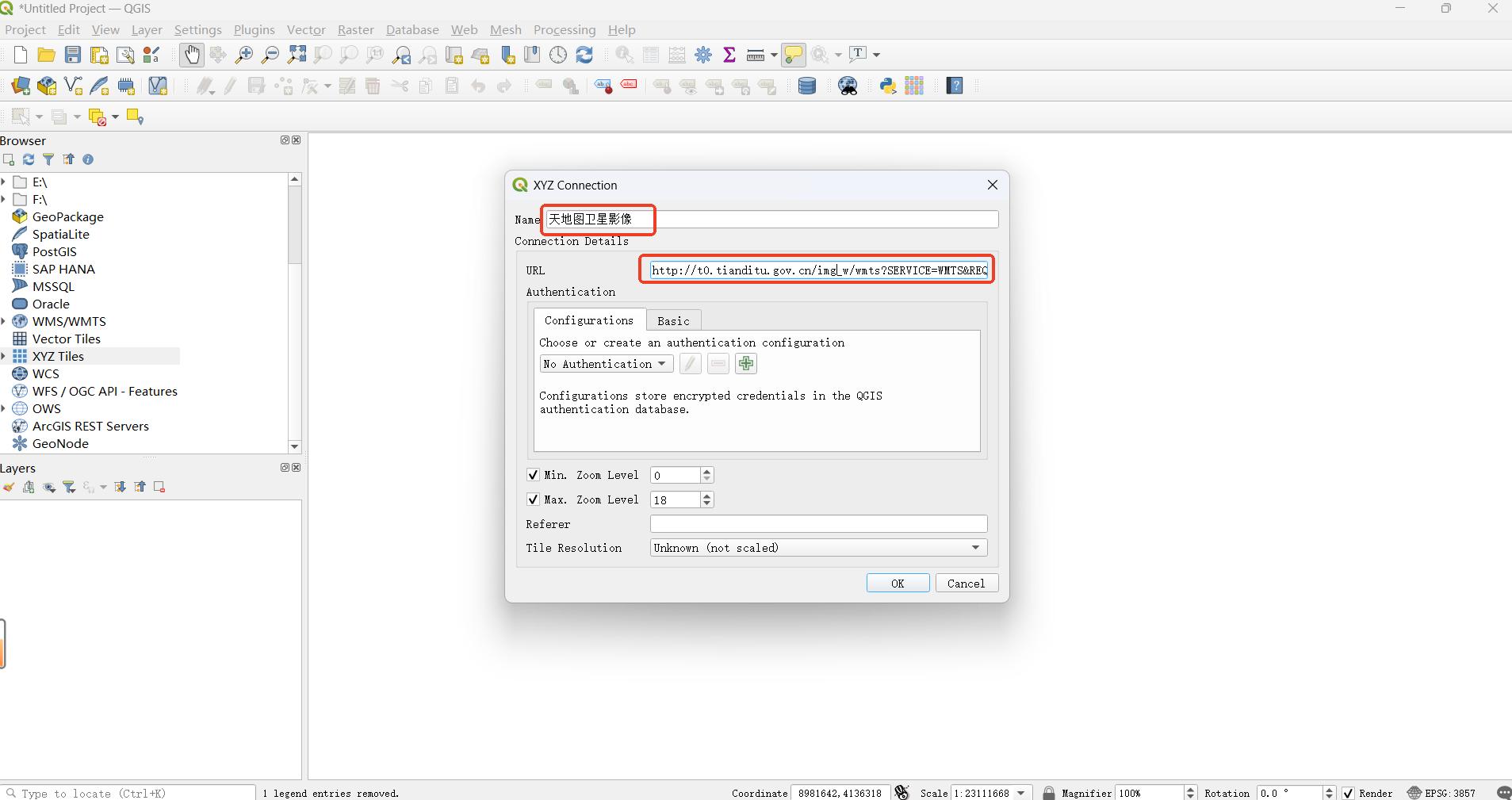Open Data Source Manager icon
1512x800 pixels.
[21, 86]
